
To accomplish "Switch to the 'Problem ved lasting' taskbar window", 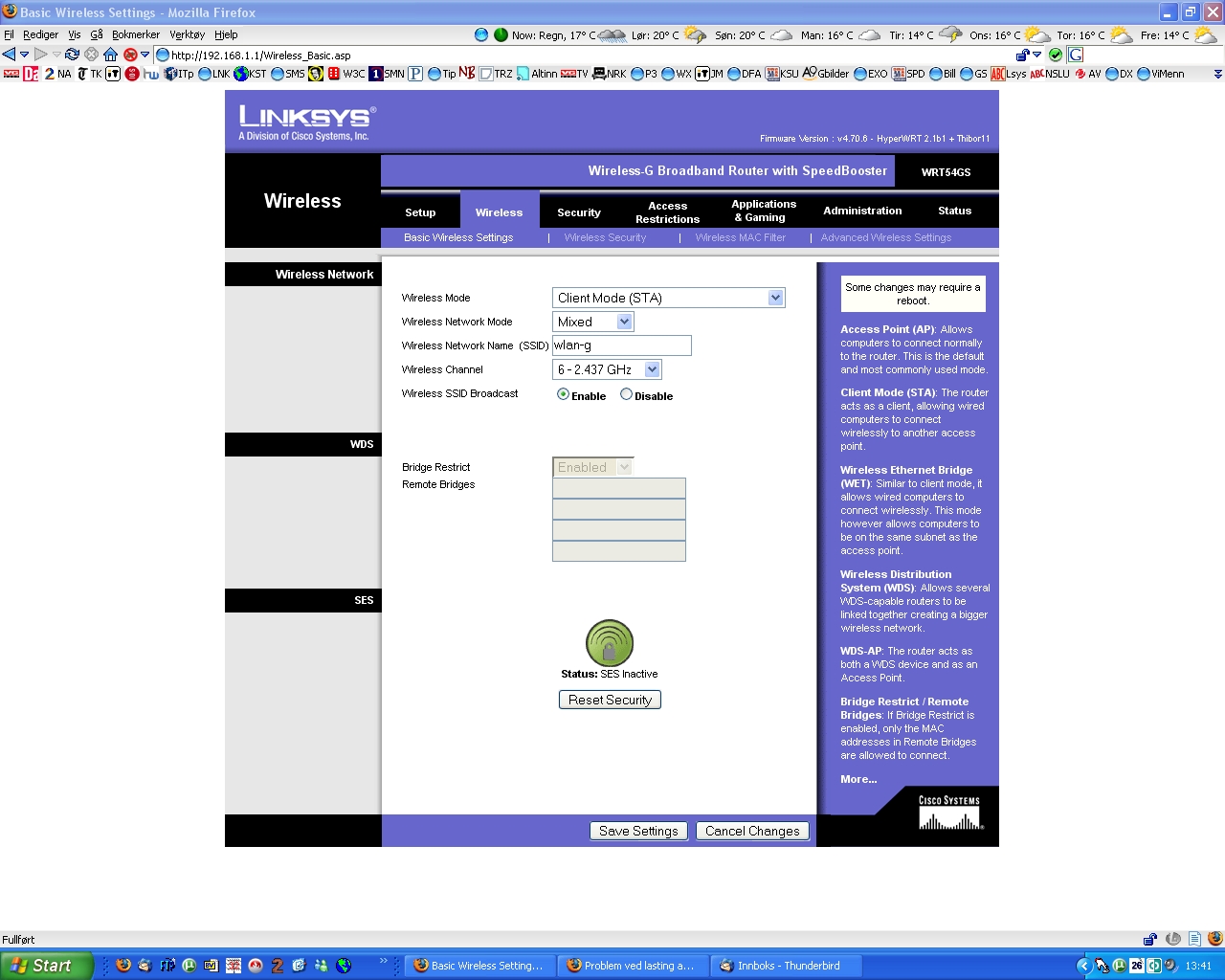I will 634,966.
